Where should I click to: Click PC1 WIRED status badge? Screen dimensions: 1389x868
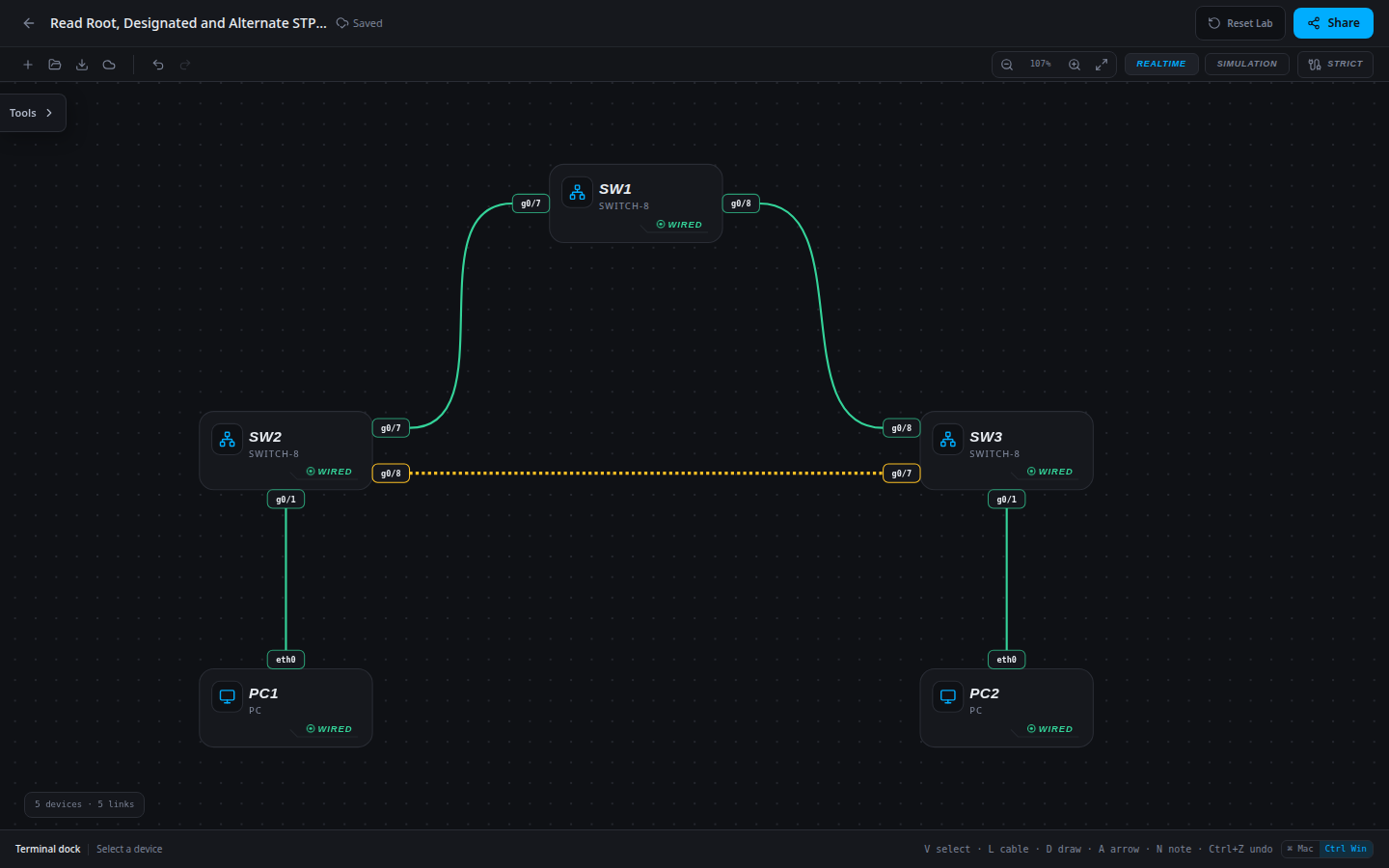[329, 729]
